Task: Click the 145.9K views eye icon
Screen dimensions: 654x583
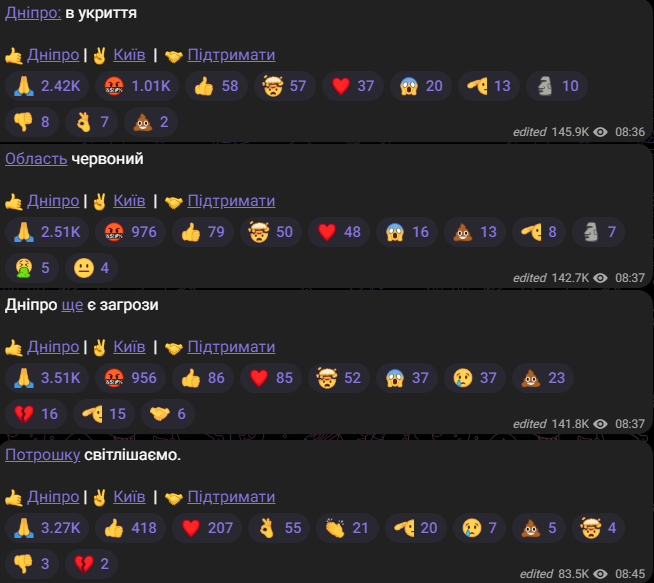Action: click(600, 132)
